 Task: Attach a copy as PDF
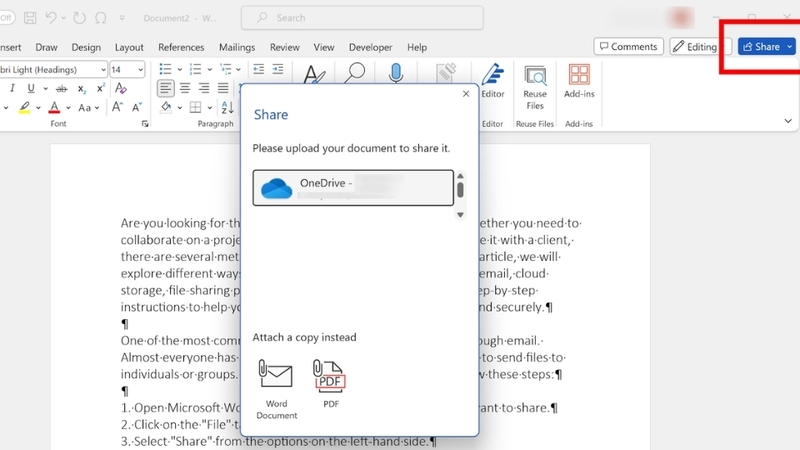[x=331, y=384]
